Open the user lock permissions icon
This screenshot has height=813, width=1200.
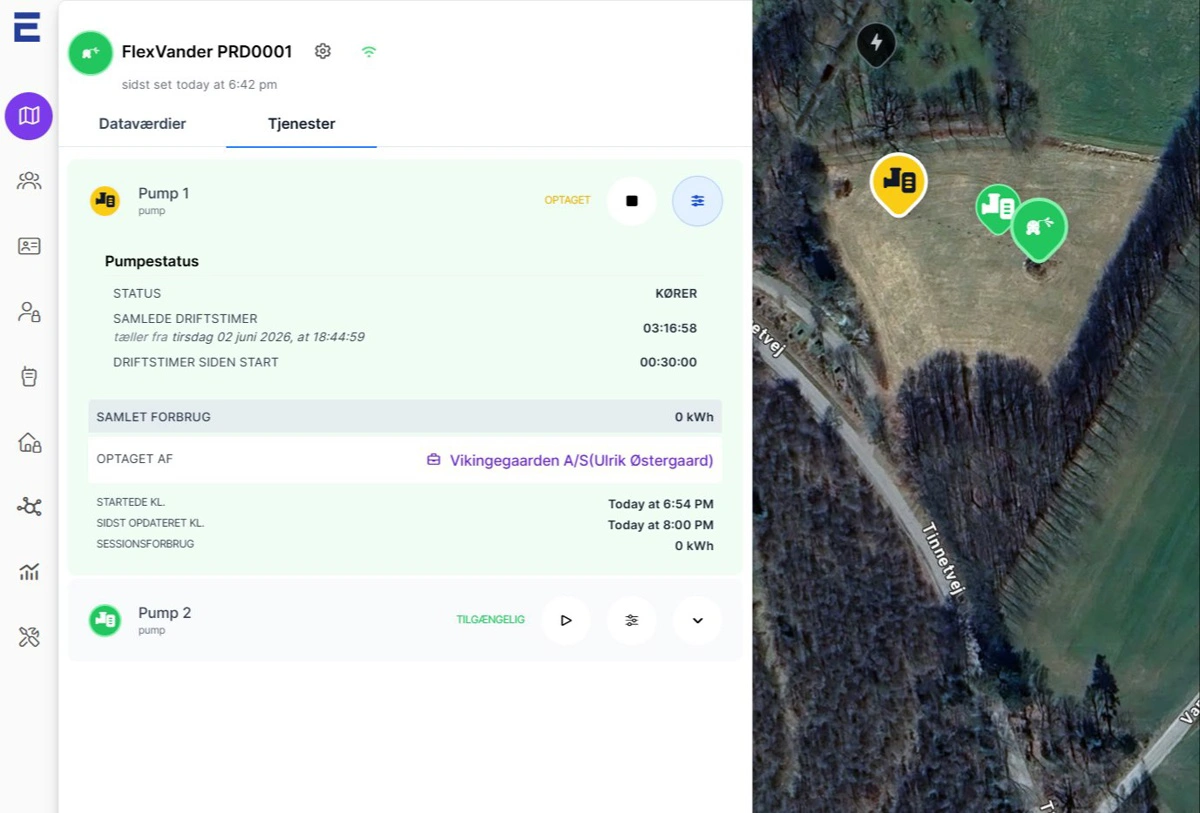pyautogui.click(x=29, y=312)
